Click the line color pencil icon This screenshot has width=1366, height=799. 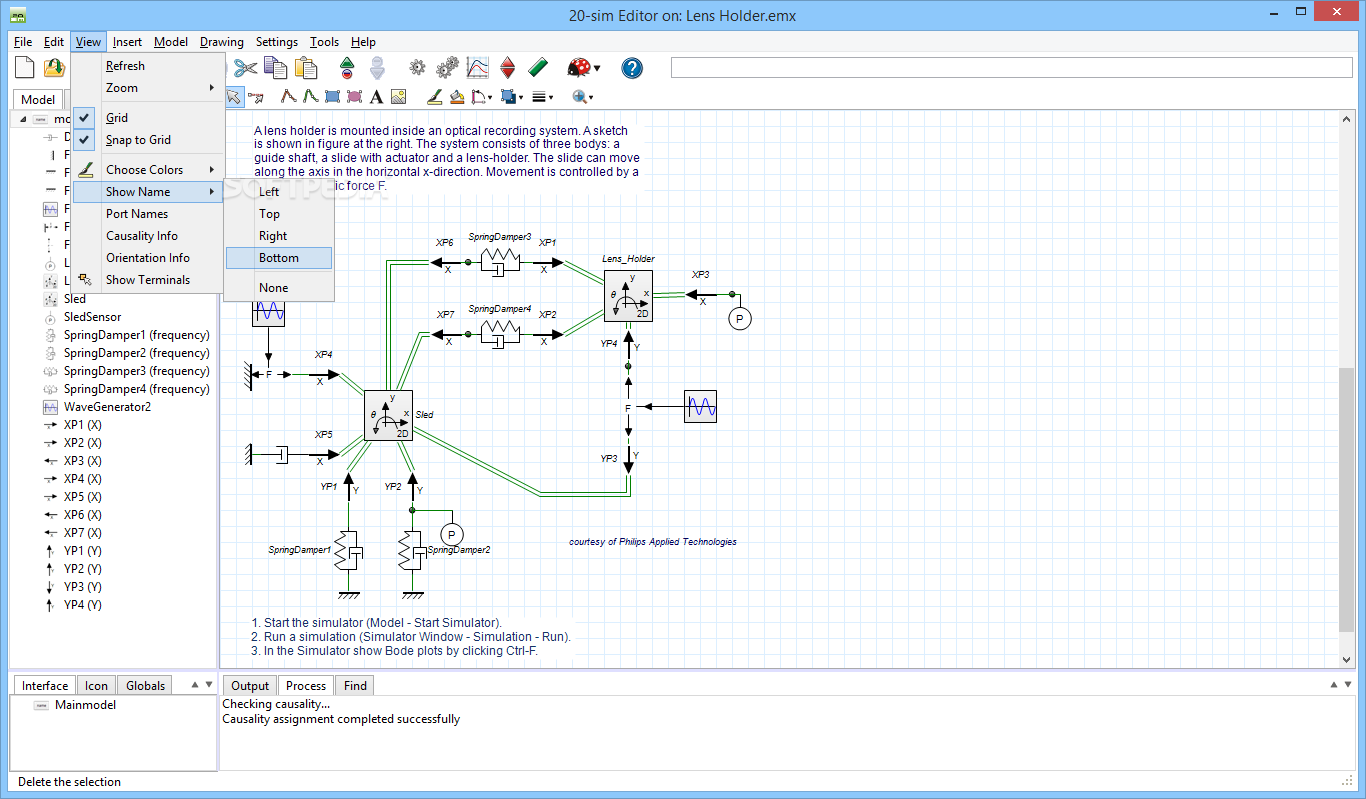point(435,97)
